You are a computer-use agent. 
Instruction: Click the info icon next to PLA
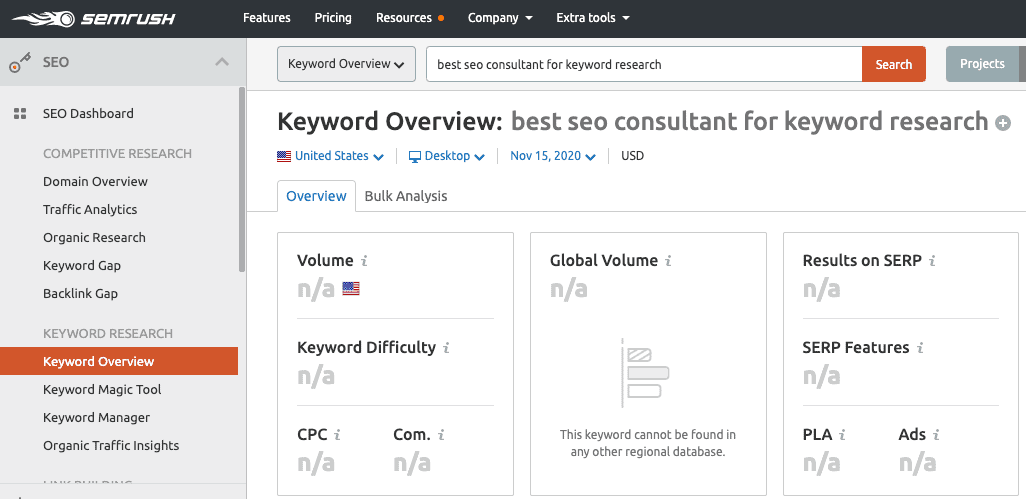[x=842, y=435]
